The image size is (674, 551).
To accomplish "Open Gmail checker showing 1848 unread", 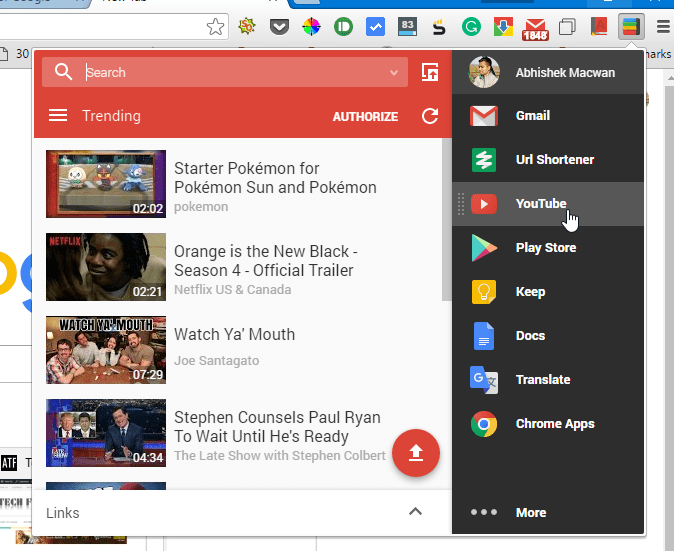I will pos(535,29).
